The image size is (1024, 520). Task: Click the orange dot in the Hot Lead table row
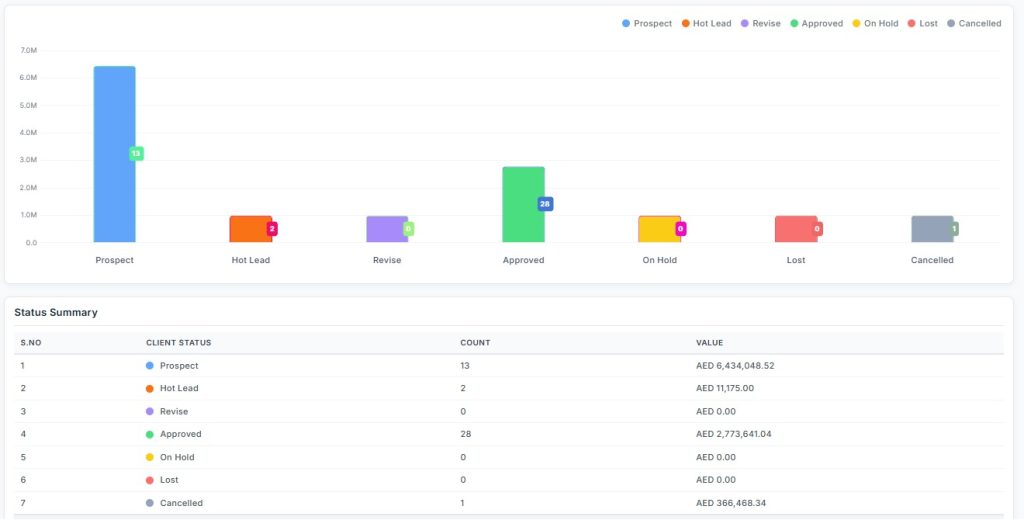[150, 389]
